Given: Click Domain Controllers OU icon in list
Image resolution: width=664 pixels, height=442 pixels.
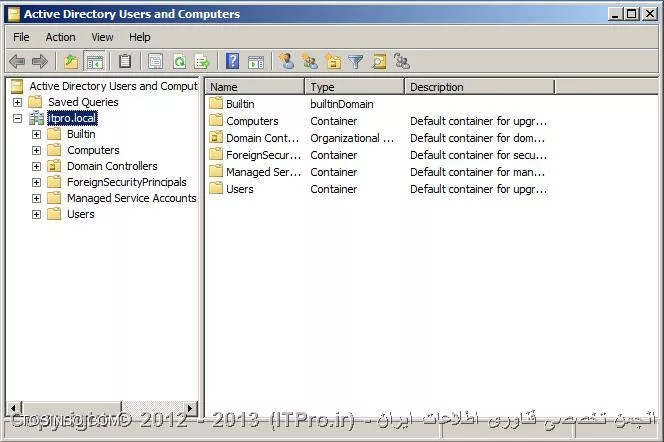Looking at the screenshot, I should click(x=216, y=137).
